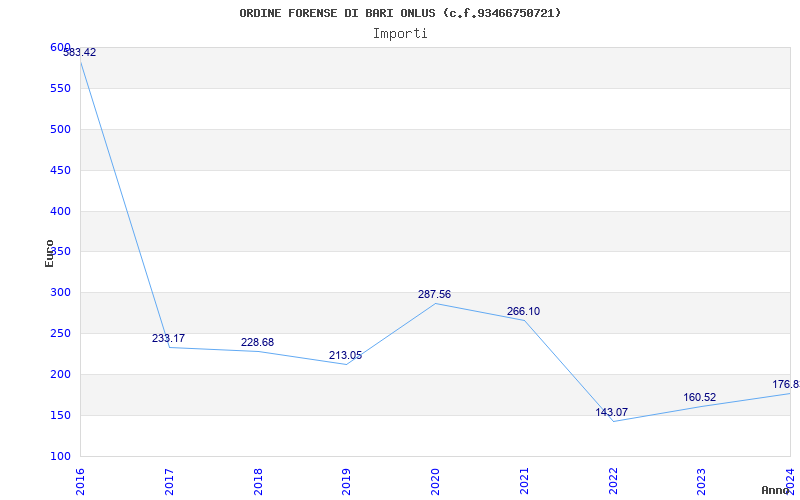The width and height of the screenshot is (800, 500).
Task: Click the 143.07 lowest value label
Action: point(612,412)
